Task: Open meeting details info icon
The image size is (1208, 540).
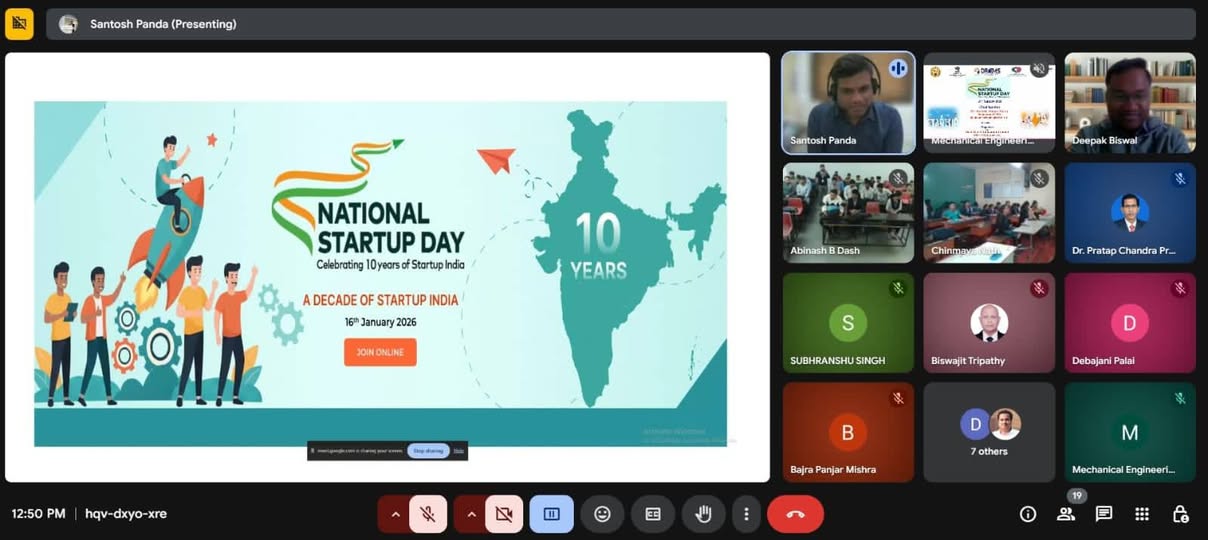Action: (x=1027, y=514)
